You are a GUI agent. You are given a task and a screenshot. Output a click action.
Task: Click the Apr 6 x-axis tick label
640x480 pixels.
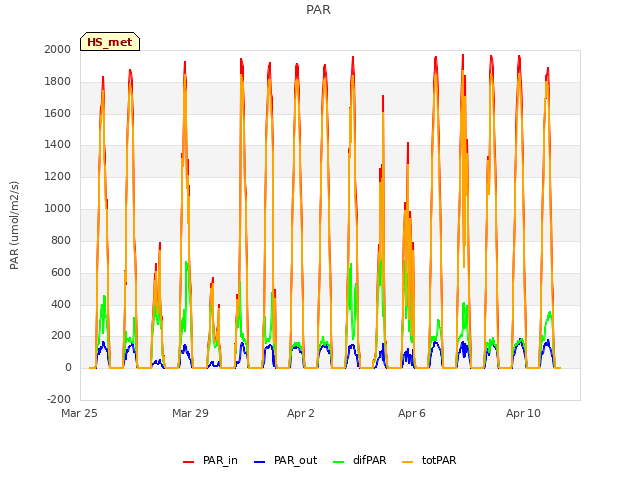click(x=412, y=413)
